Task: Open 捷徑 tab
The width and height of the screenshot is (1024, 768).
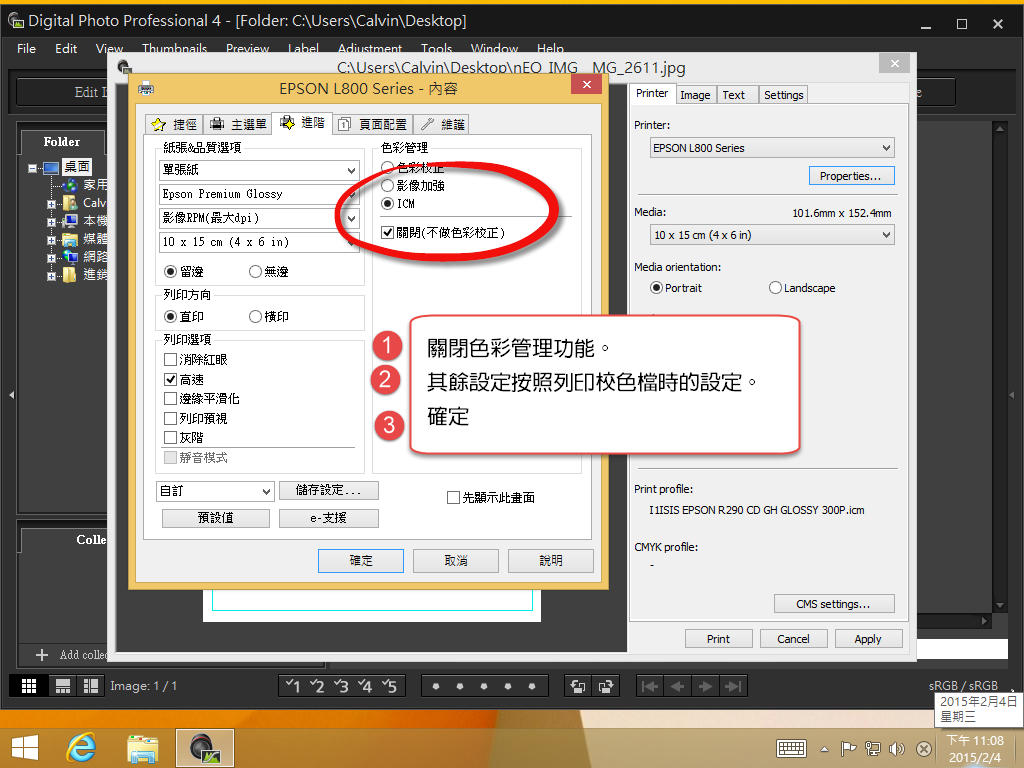Action: (174, 124)
